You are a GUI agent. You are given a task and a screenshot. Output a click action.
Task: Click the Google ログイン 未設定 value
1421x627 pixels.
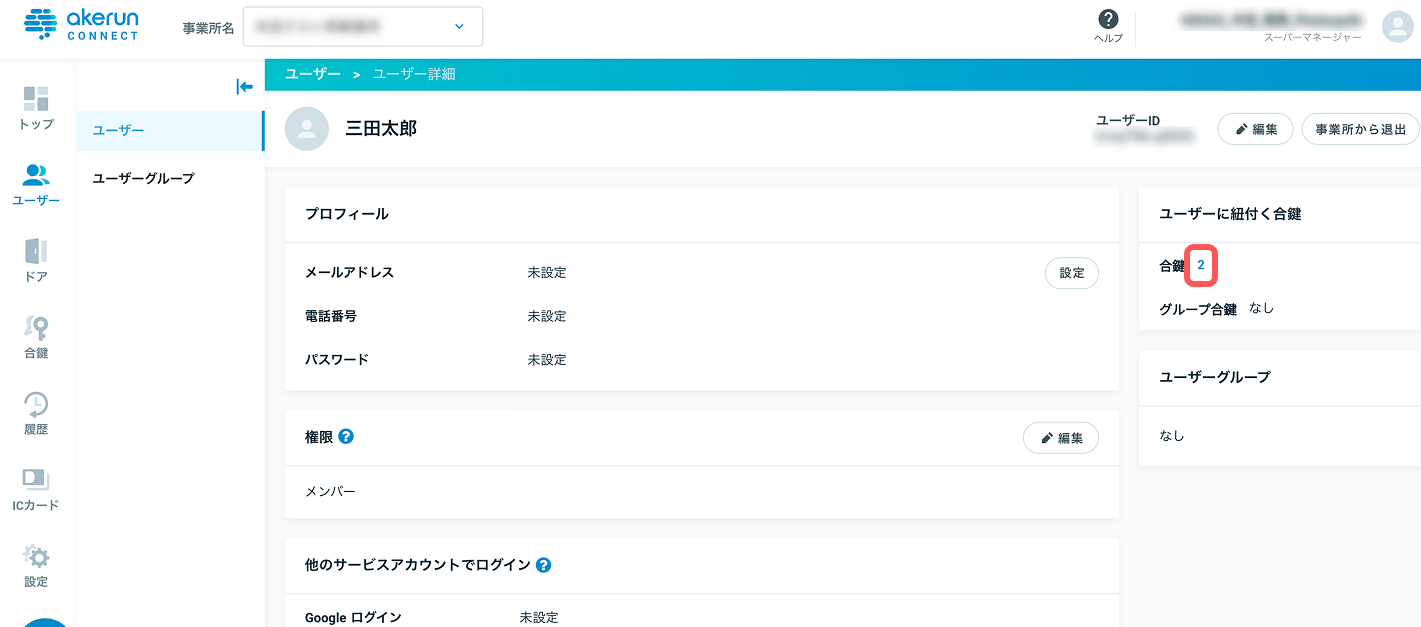539,618
